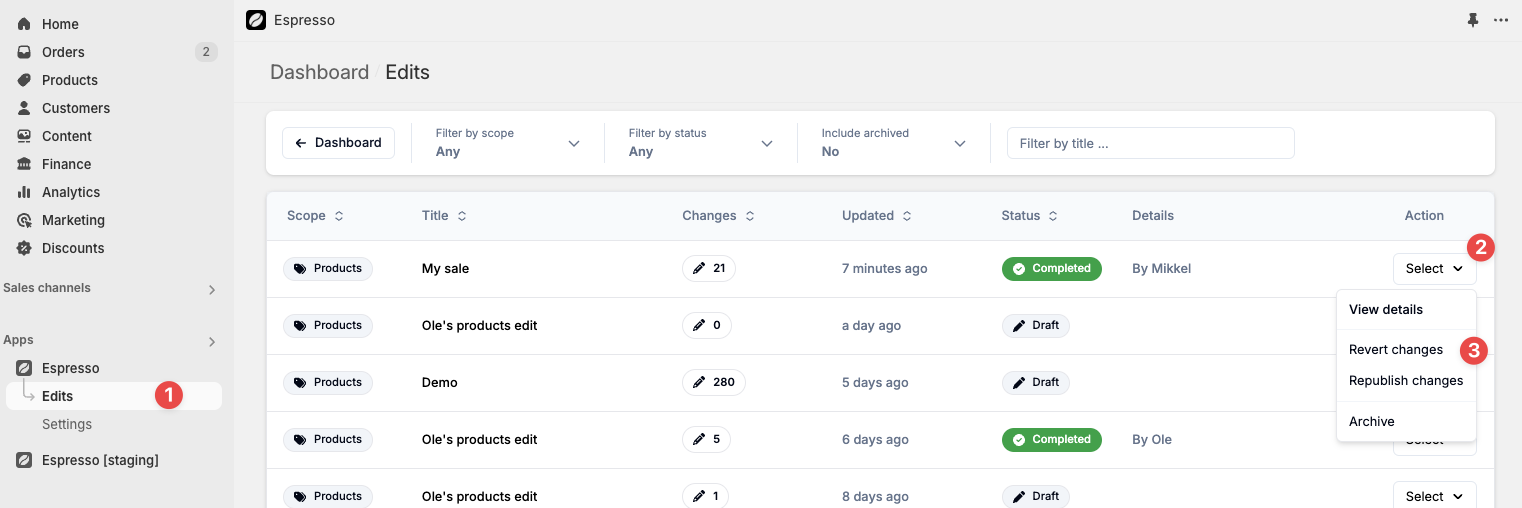The height and width of the screenshot is (508, 1522).
Task: Click the Marketing target icon
Action: [24, 220]
